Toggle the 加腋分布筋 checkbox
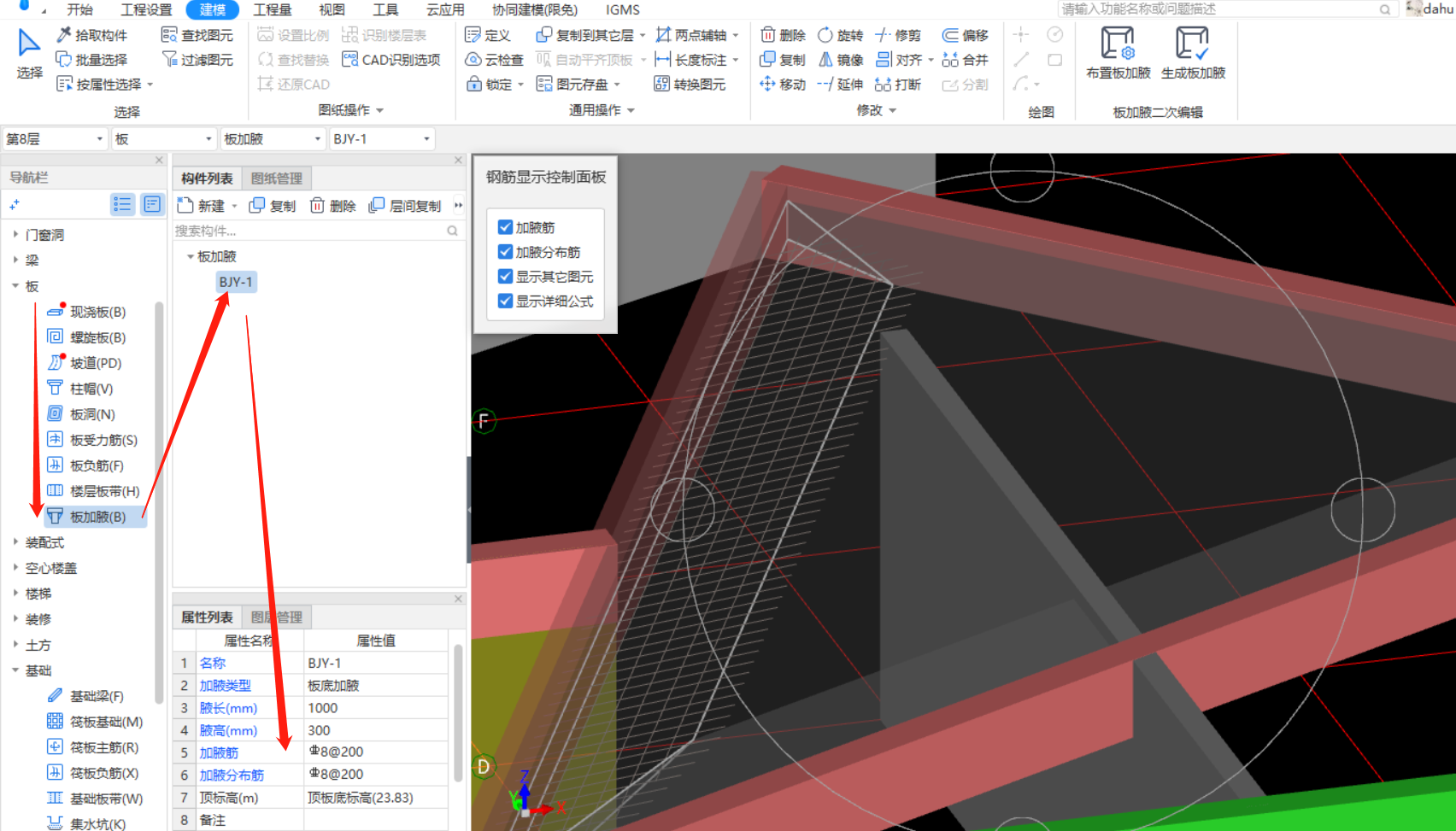 505,252
